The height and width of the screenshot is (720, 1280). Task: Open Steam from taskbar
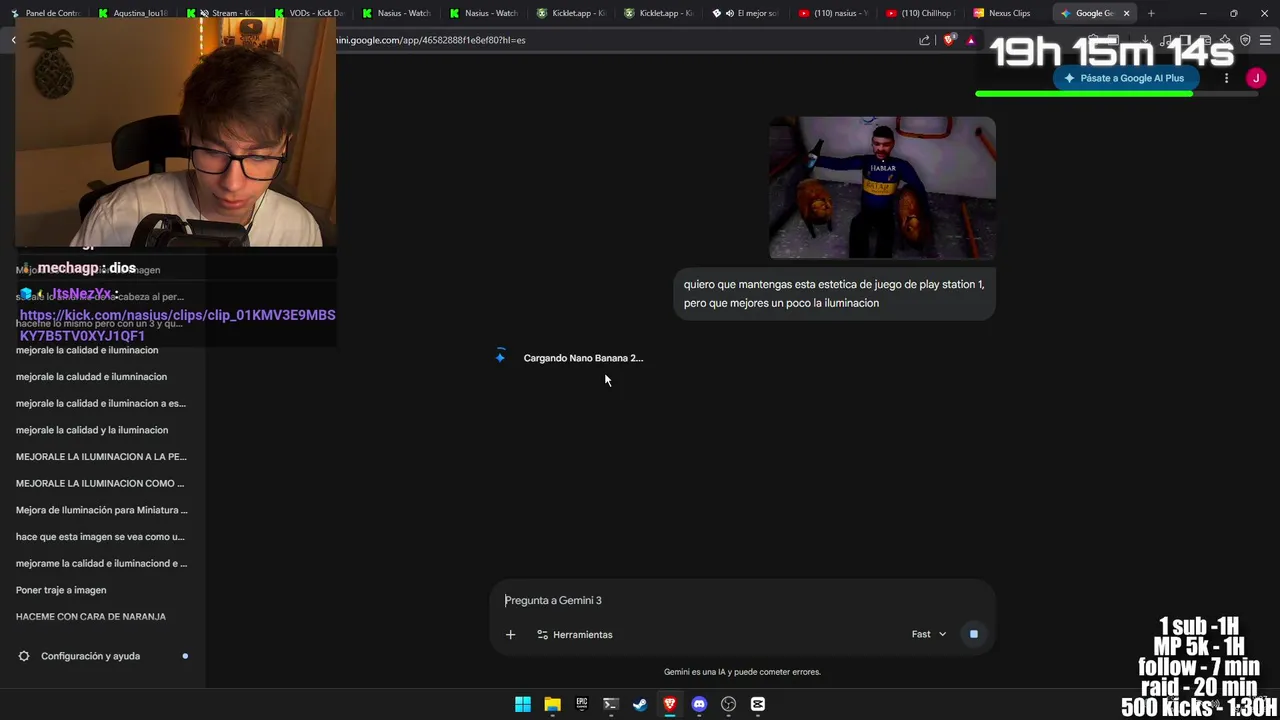tap(640, 704)
